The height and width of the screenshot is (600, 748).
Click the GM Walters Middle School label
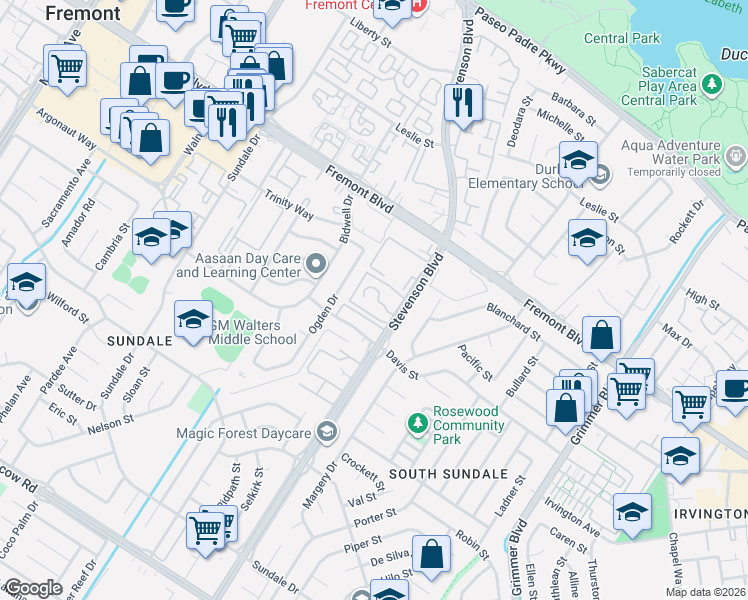pyautogui.click(x=253, y=332)
